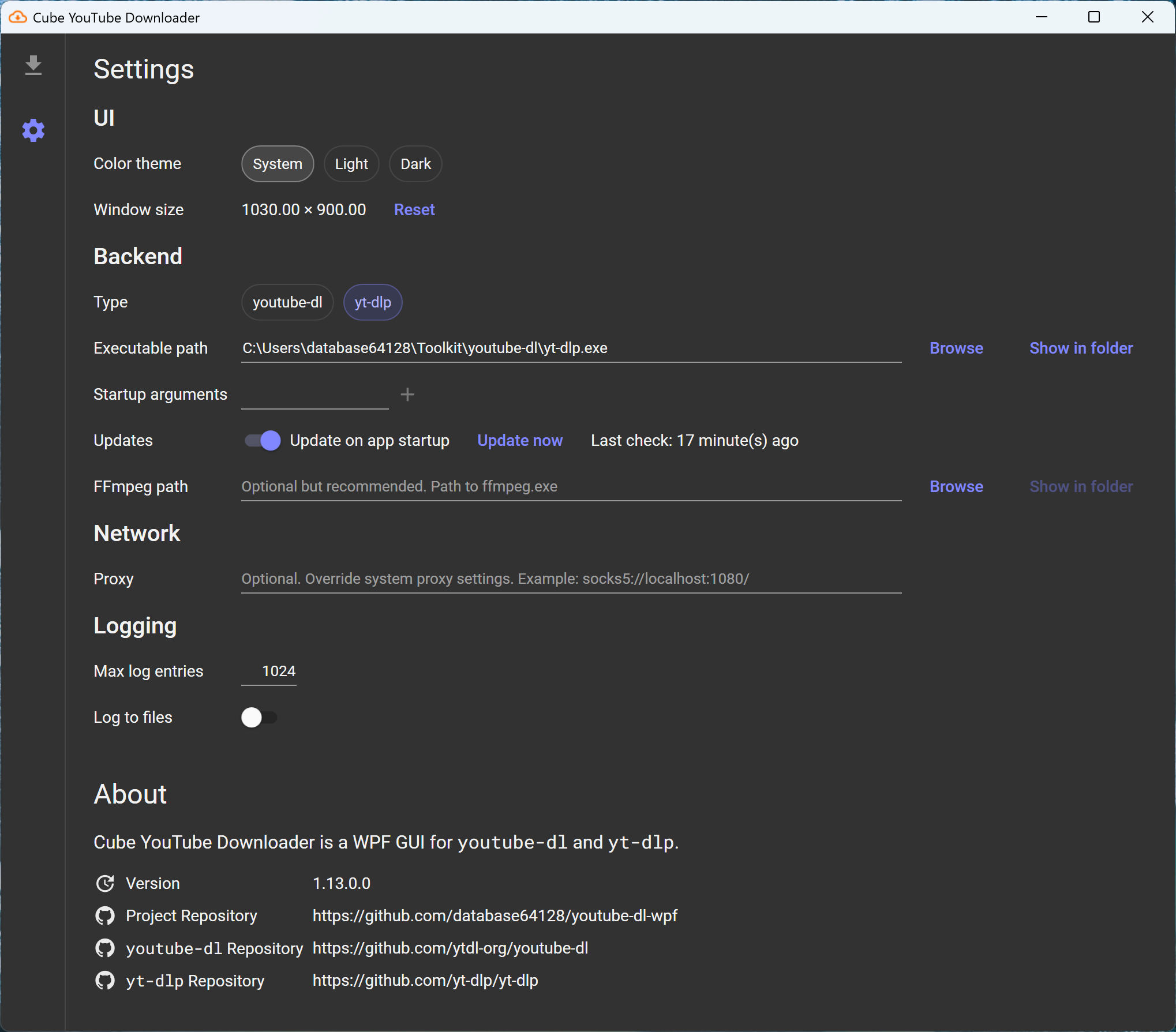Viewport: 1176px width, 1032px height.
Task: Select yt-dlp as backend type
Action: point(373,302)
